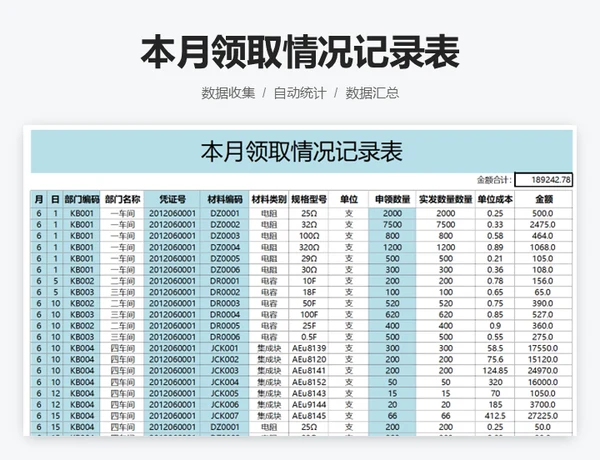
Task: Click the spec cell AEu8143
Action: coord(309,393)
